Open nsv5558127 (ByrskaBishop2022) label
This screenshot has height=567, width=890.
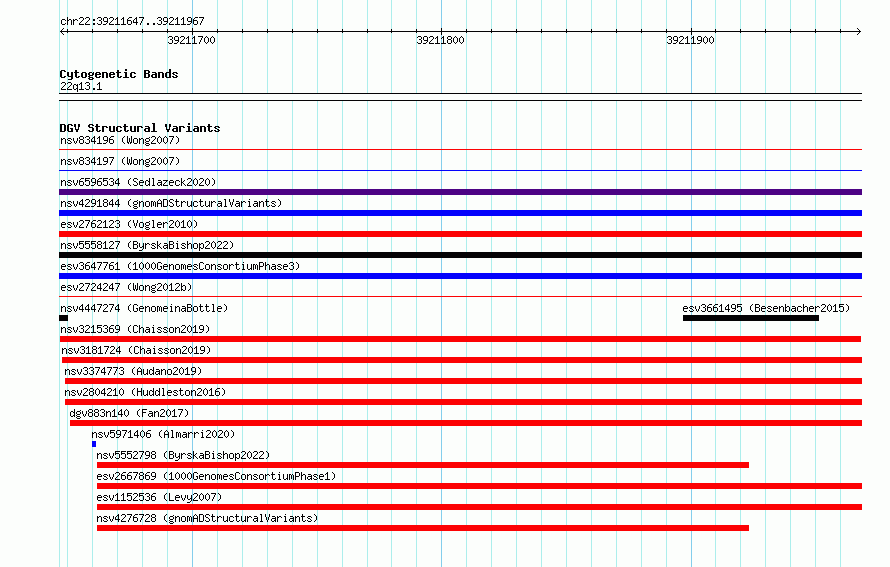(x=147, y=245)
